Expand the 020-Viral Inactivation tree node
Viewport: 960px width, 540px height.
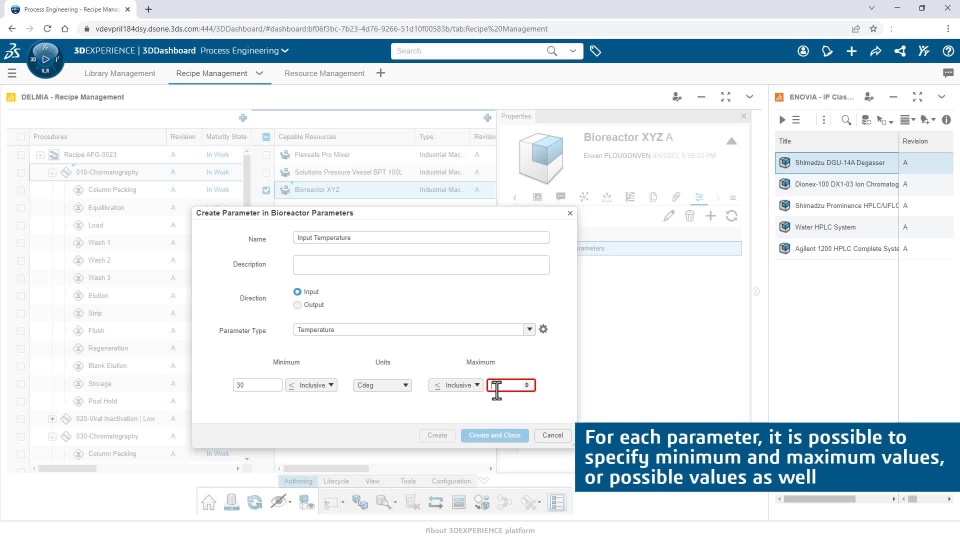pos(52,419)
